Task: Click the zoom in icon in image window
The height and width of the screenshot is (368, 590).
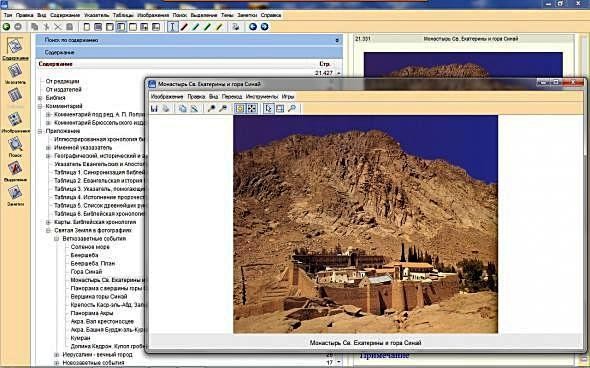Action: [211, 109]
